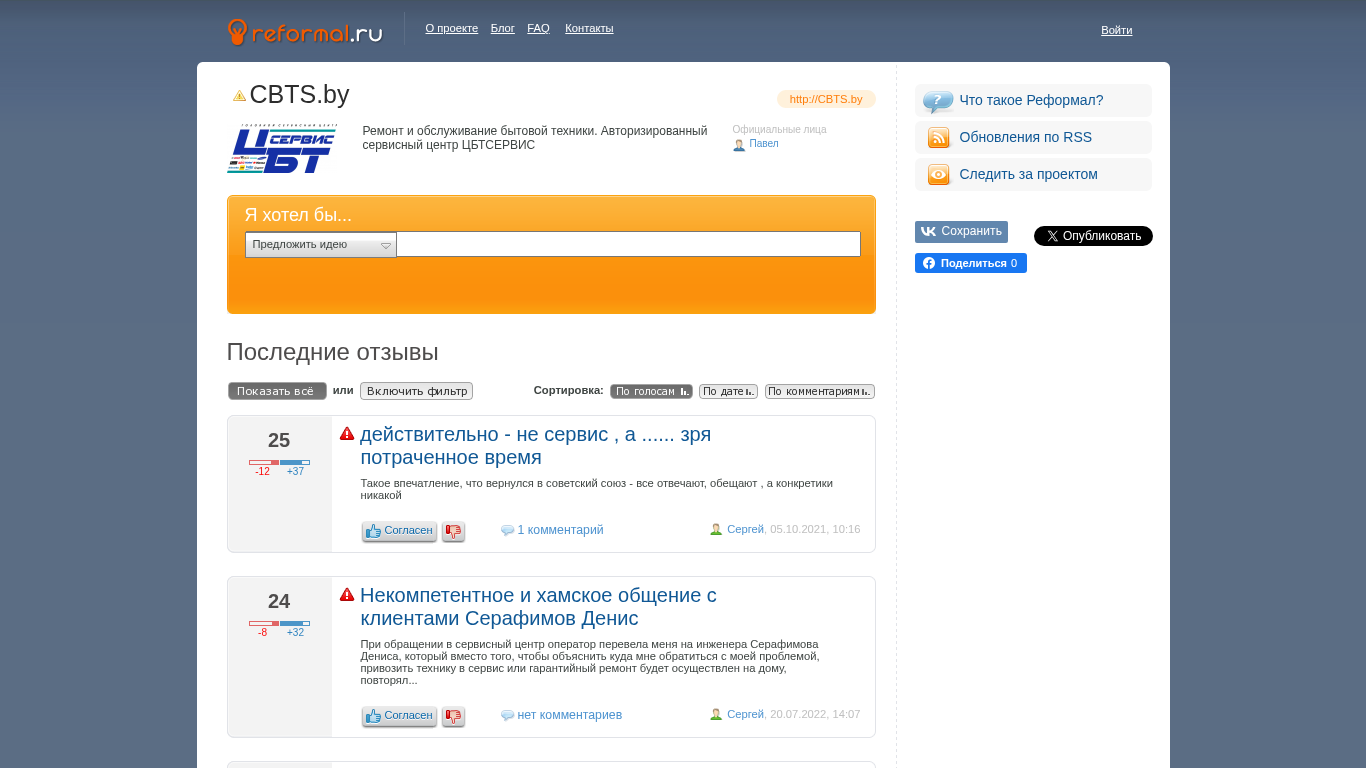Click the author avatar icon on the 05.10.2021 review
This screenshot has height=768, width=1366.
tap(716, 529)
